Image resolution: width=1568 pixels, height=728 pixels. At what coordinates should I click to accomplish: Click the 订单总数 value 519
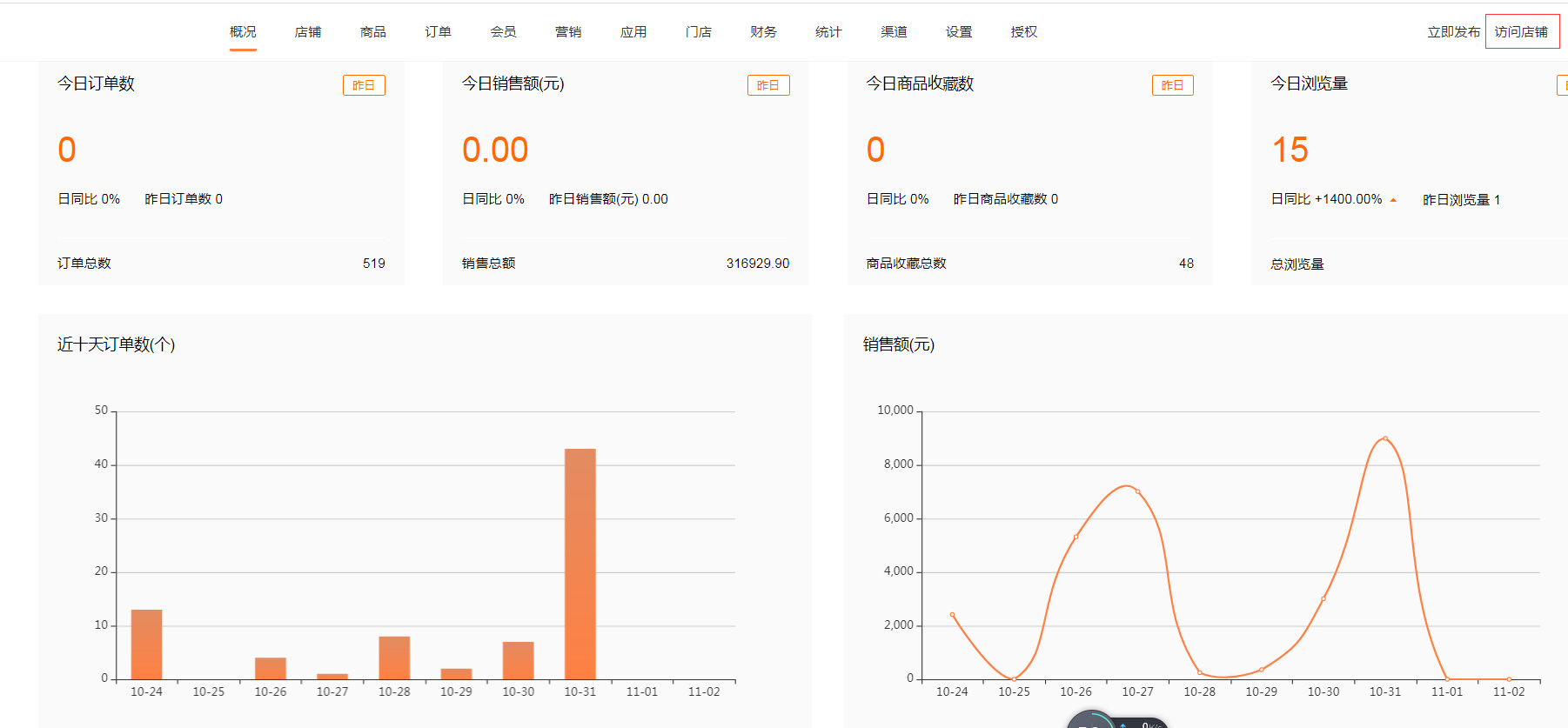coord(374,264)
